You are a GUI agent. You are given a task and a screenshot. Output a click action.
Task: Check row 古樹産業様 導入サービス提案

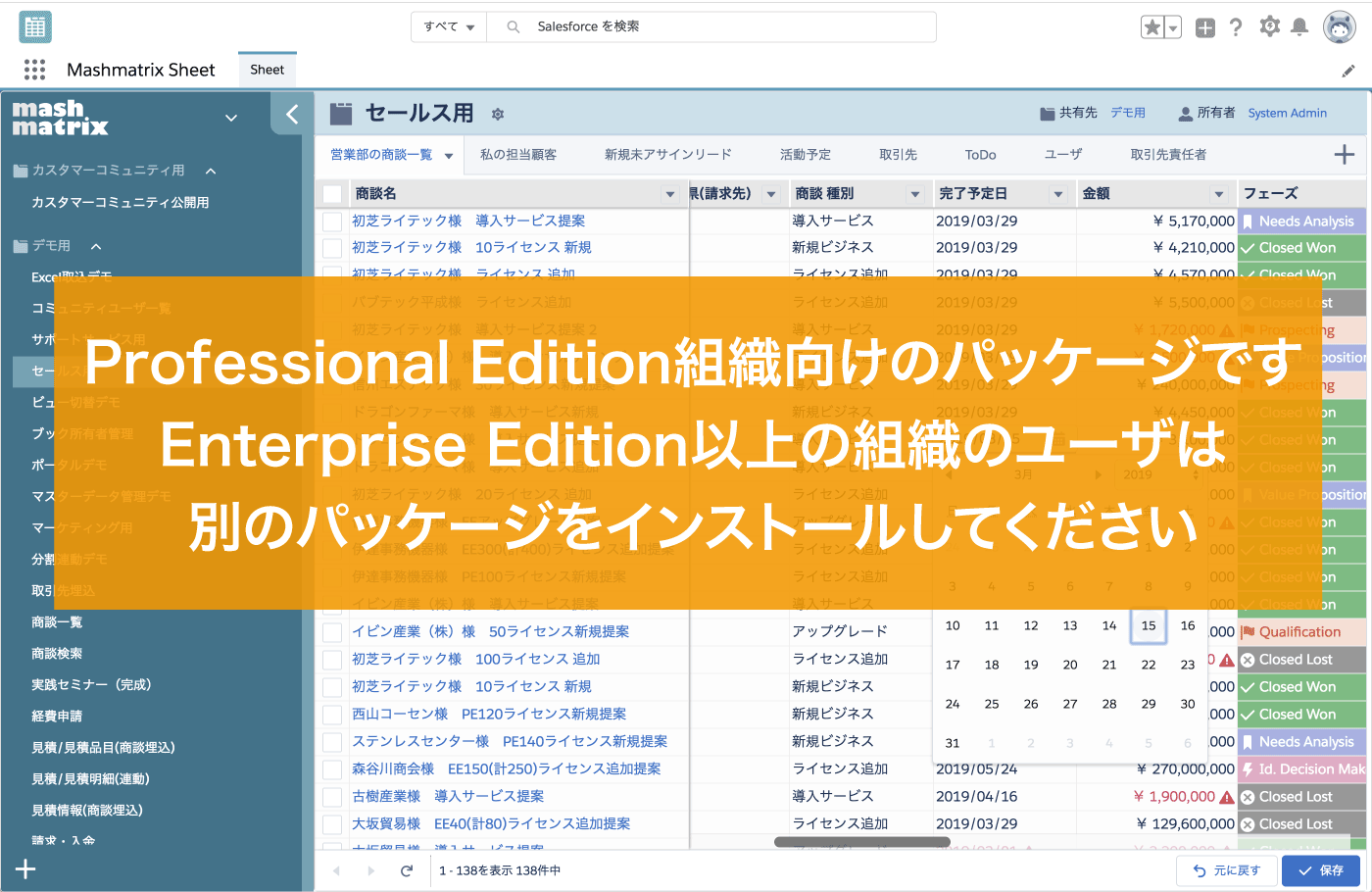coord(333,797)
